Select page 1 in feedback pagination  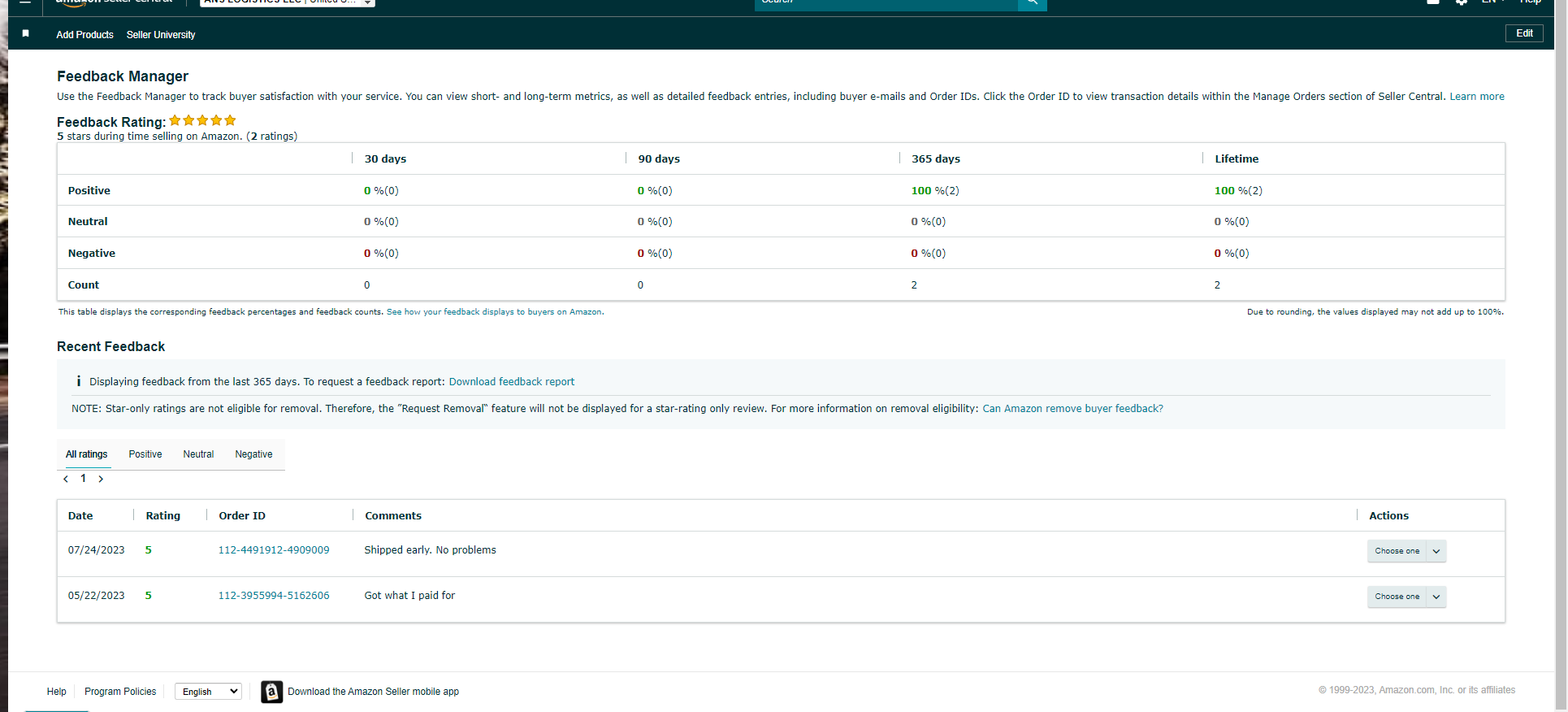[83, 478]
